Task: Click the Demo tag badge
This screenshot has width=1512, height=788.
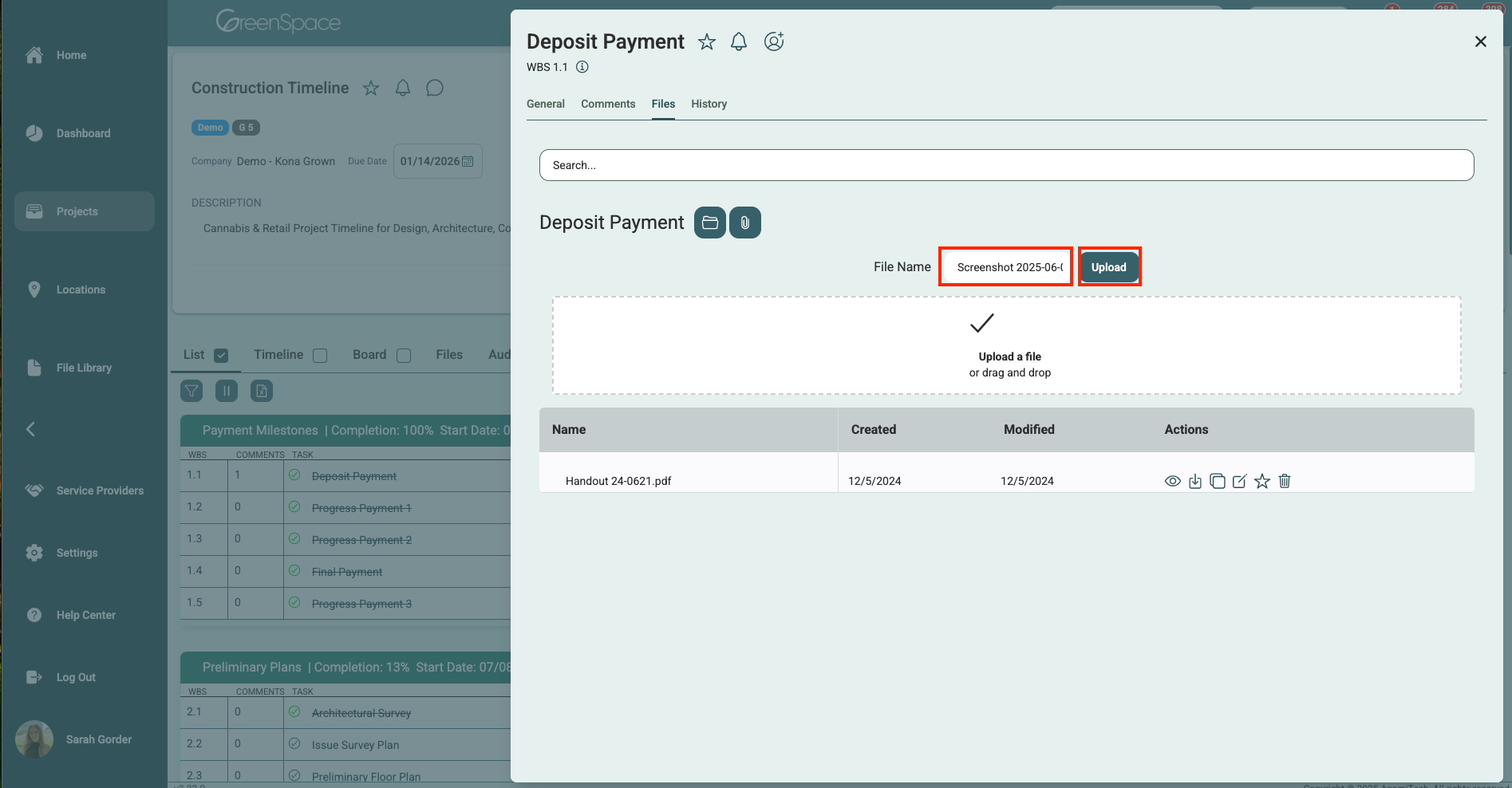Action: [x=210, y=128]
